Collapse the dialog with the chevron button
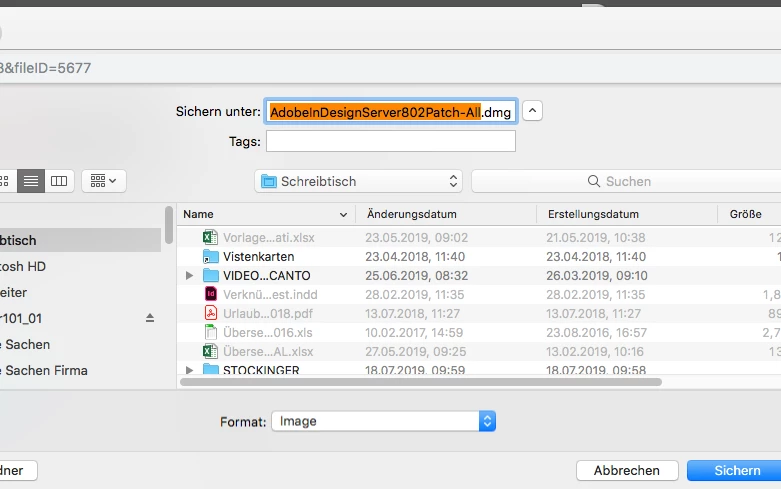Screen dimensions: 781x489 pos(532,111)
